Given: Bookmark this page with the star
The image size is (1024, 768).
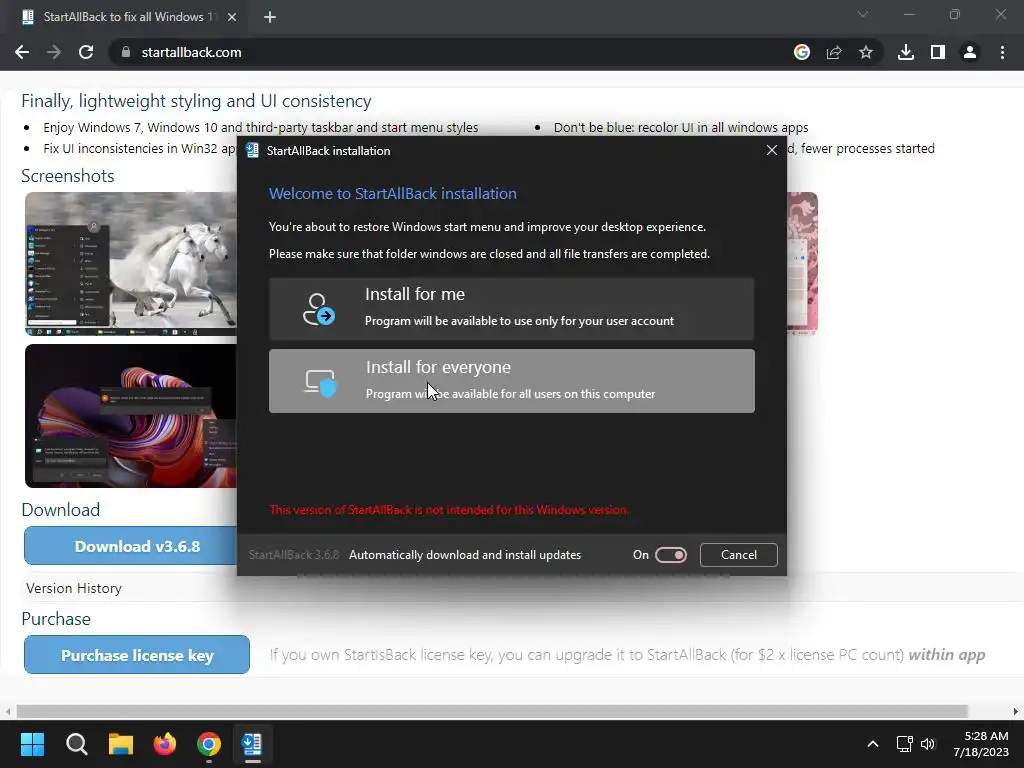Looking at the screenshot, I should click(866, 52).
